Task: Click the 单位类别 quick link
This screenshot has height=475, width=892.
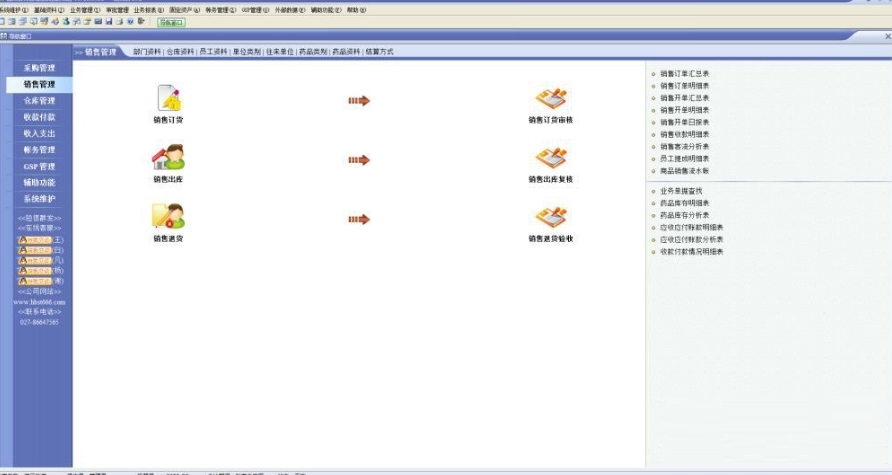Action: click(247, 52)
